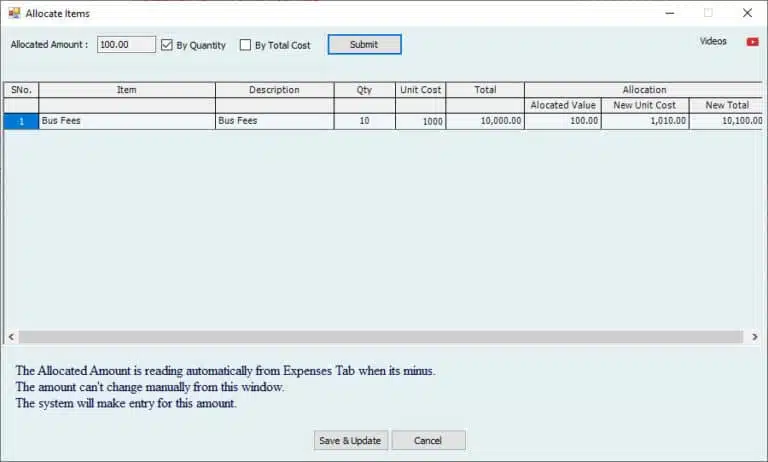Close the Allocate Items window
This screenshot has width=768, height=462.
pyautogui.click(x=747, y=13)
